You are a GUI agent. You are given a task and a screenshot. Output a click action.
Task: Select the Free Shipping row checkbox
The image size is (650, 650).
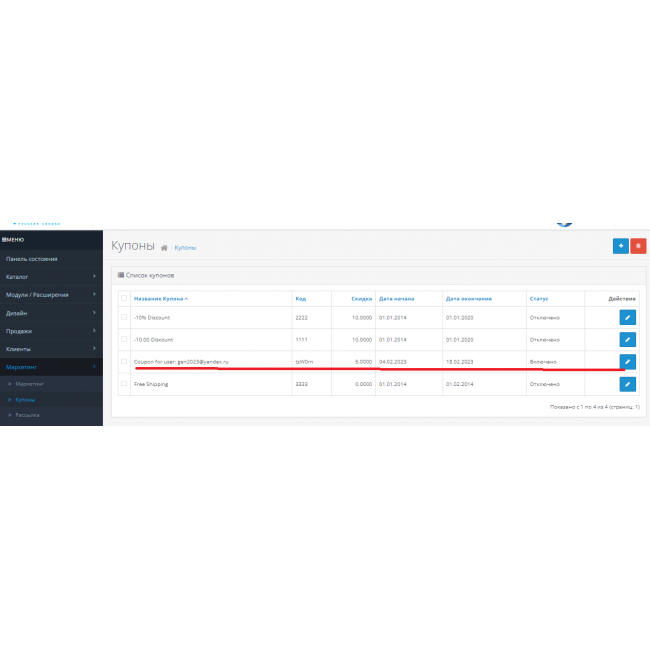(124, 384)
